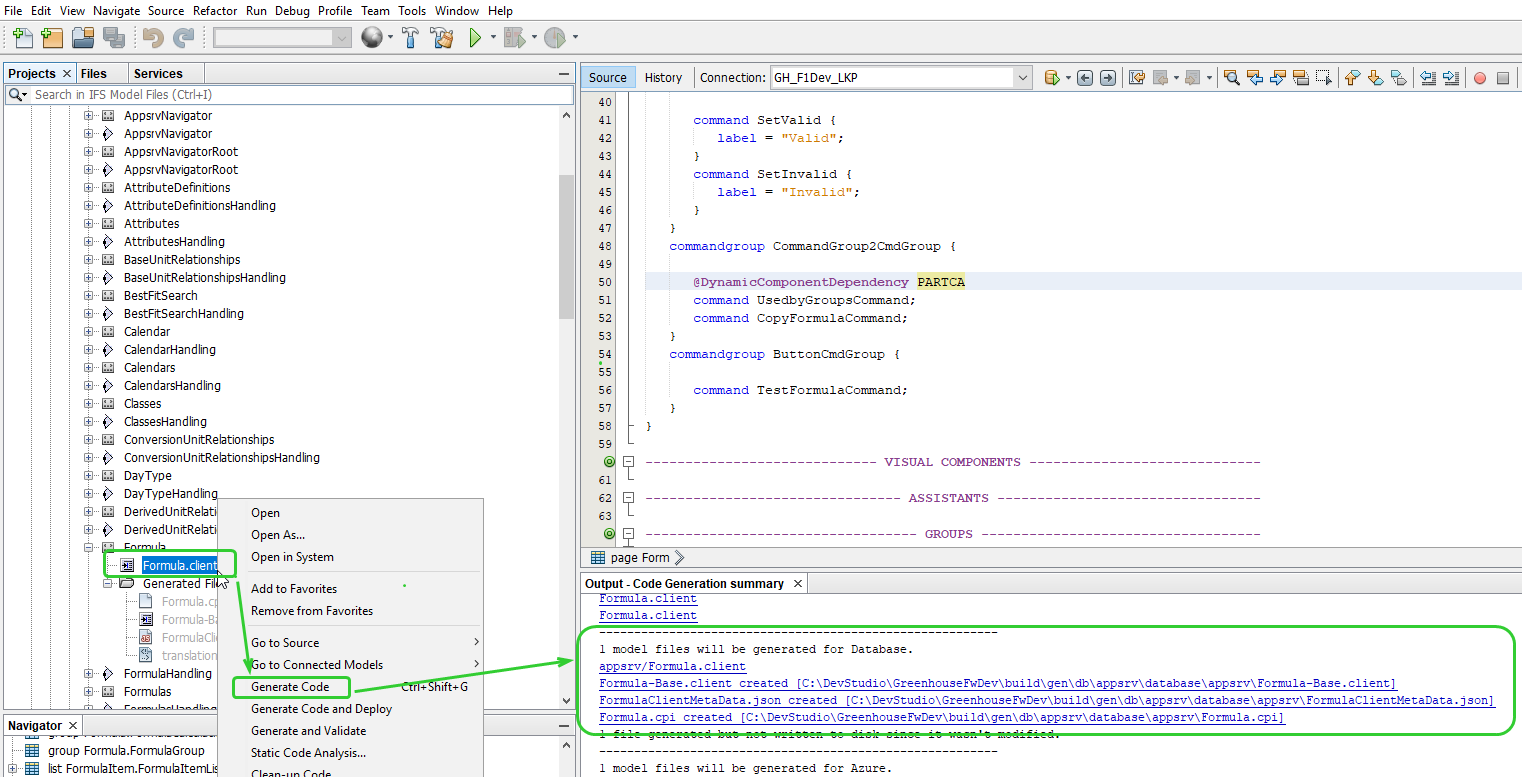The height and width of the screenshot is (777, 1522).
Task: Toggle rectangular selection in the editor toolbar
Action: [1324, 77]
